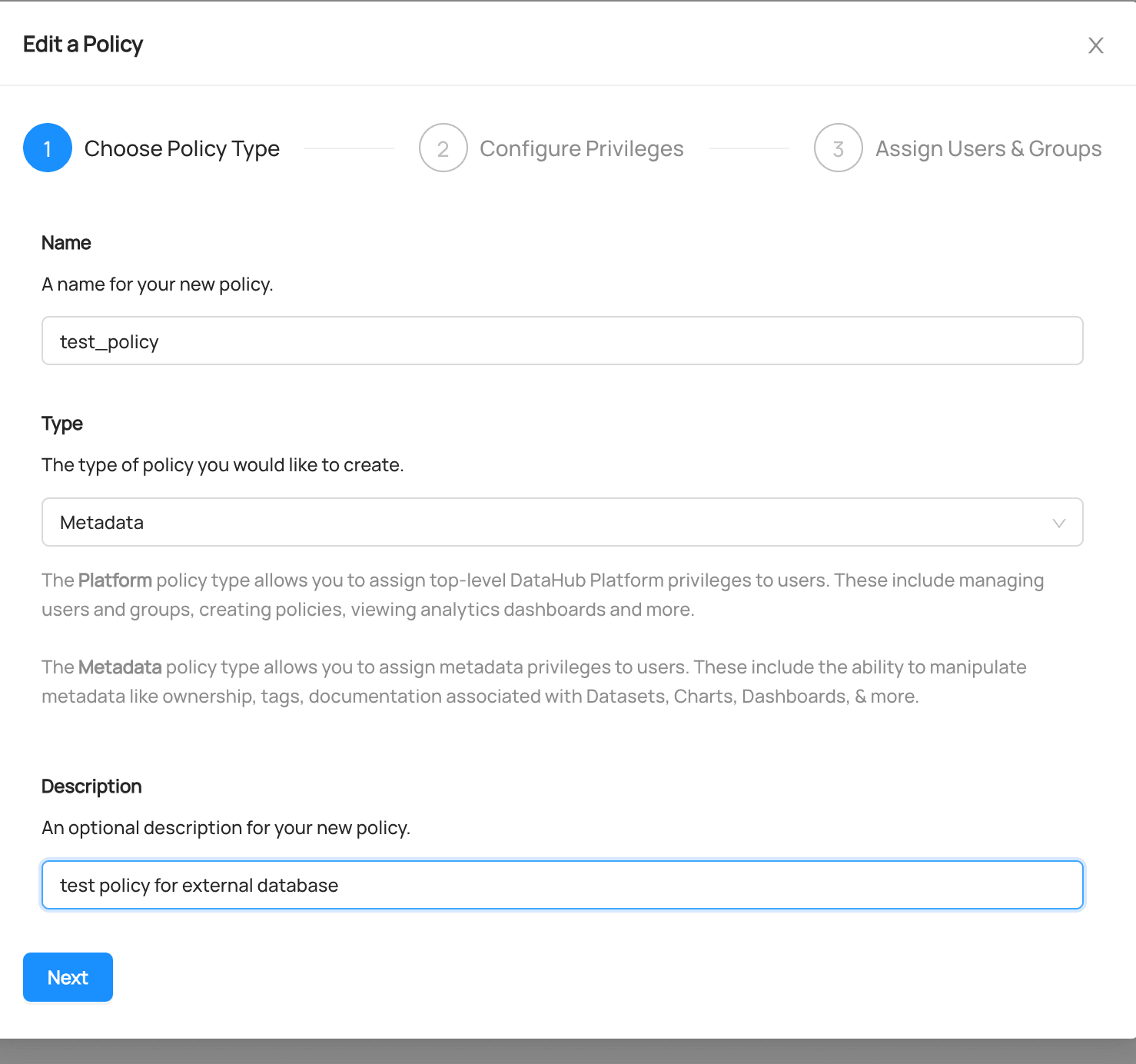
Task: Click the description input field
Action: (563, 885)
